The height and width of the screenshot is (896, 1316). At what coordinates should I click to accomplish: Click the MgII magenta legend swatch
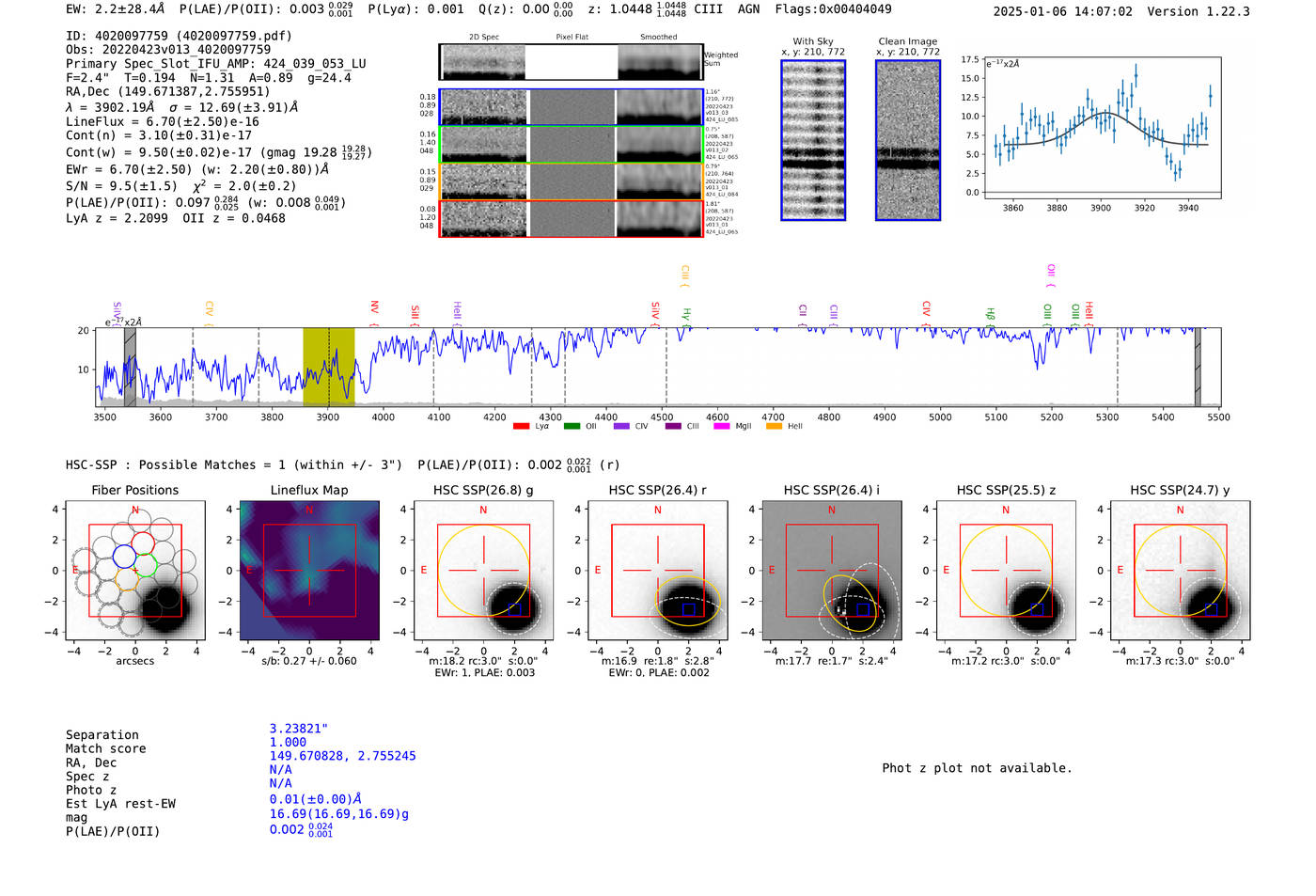pyautogui.click(x=722, y=426)
